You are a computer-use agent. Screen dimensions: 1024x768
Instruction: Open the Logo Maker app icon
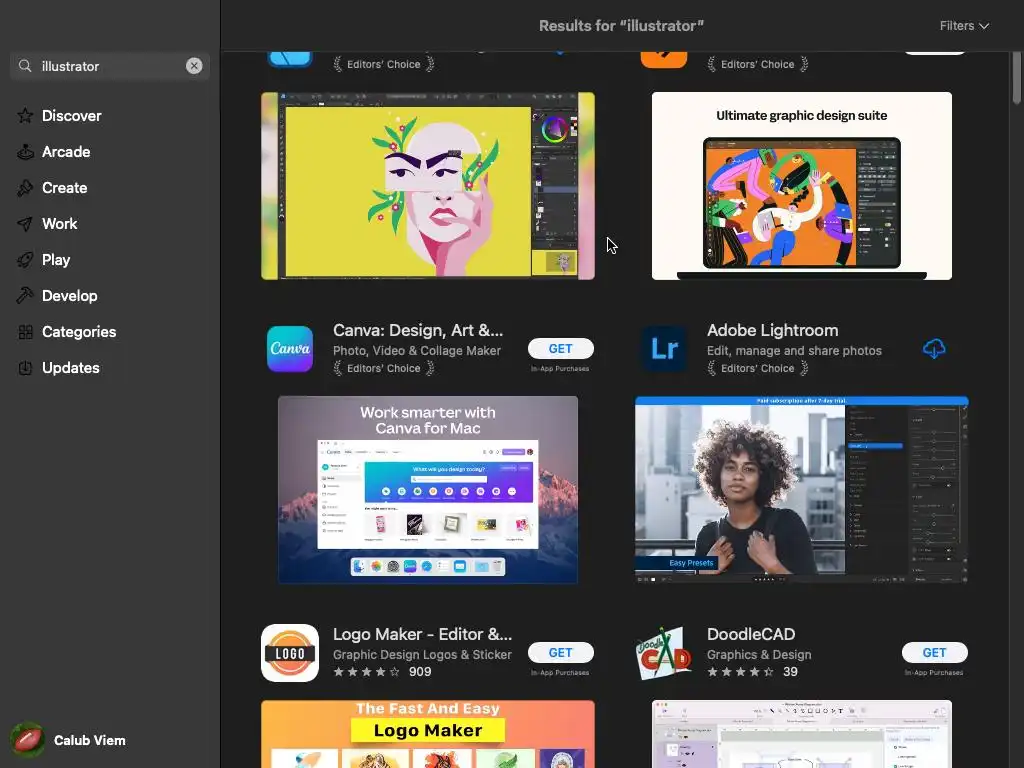290,653
